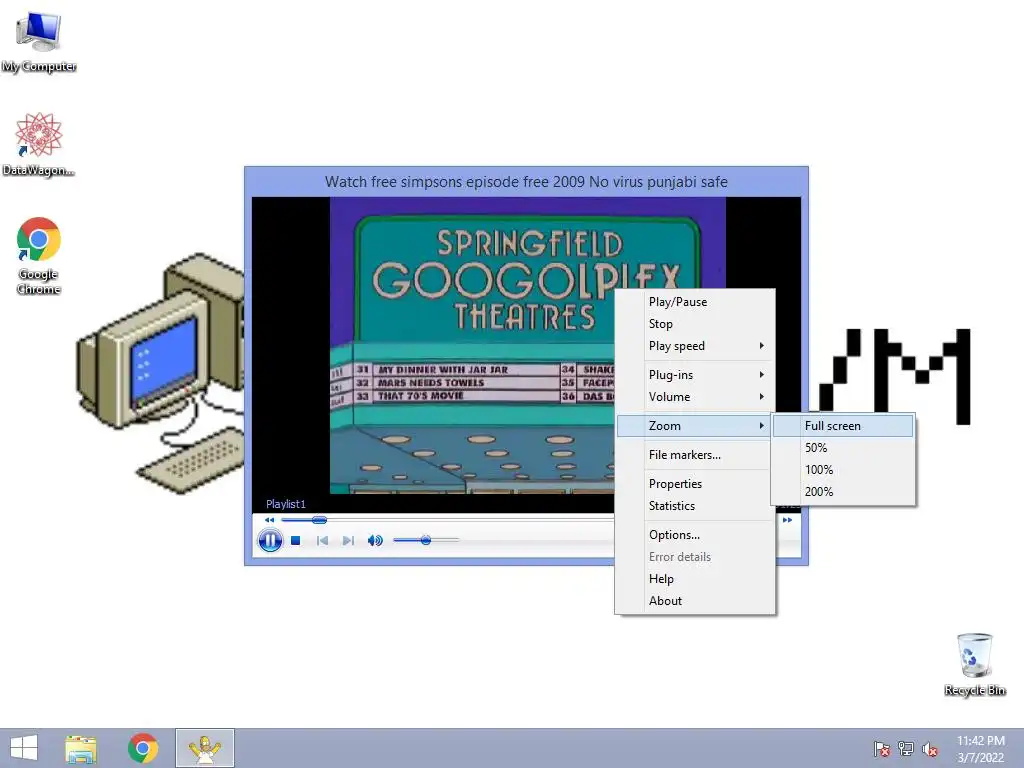Skip to next track in player

point(349,541)
